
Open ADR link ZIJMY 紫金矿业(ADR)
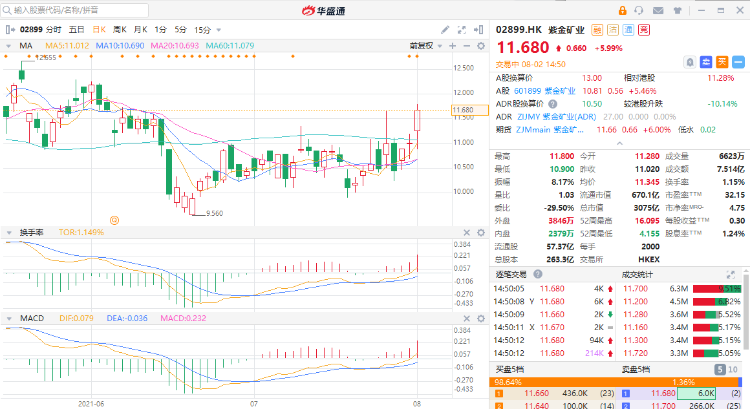557,117
